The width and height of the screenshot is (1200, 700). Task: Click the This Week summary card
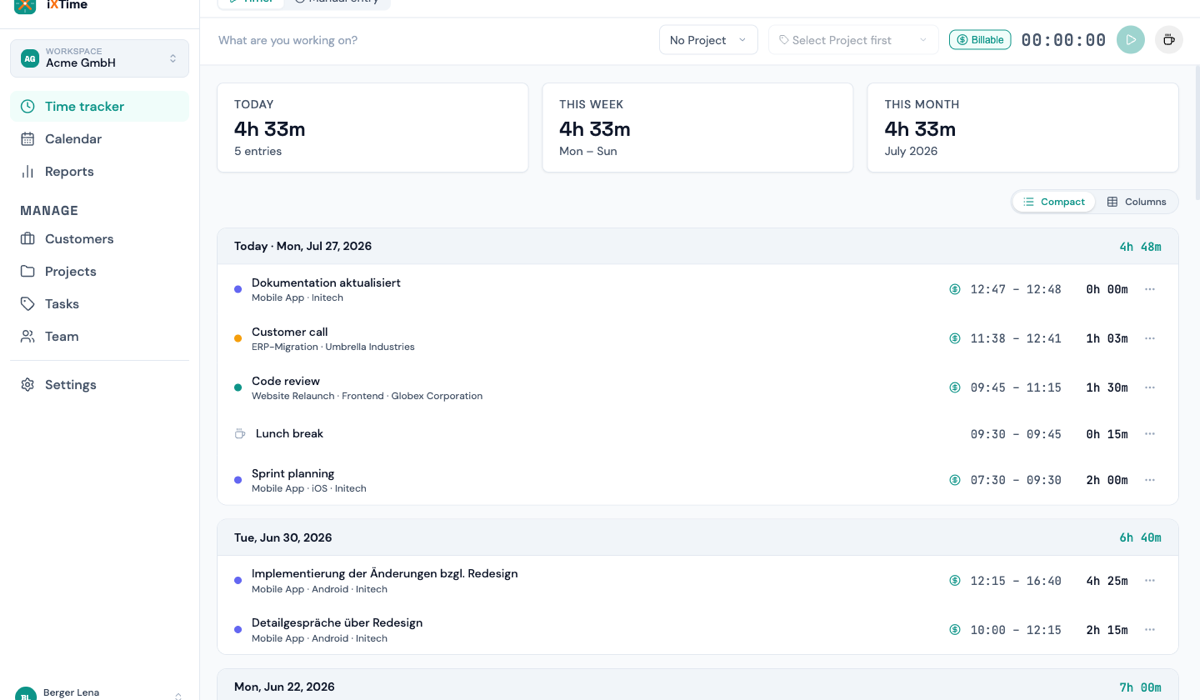[698, 128]
